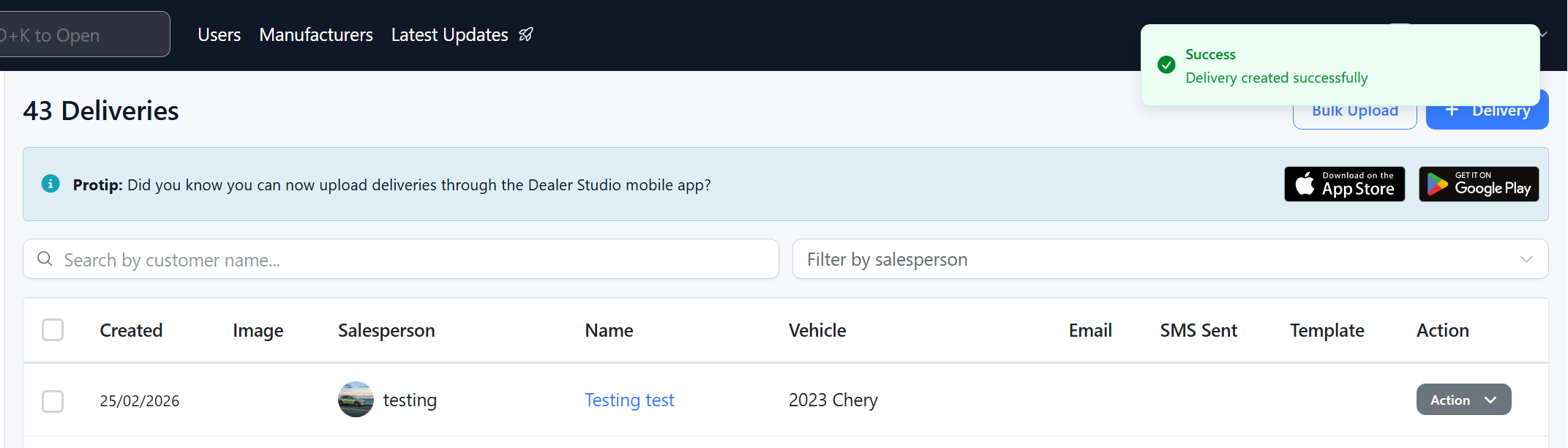Open the Google Play download badge
This screenshot has height=448, width=1568.
(x=1479, y=184)
